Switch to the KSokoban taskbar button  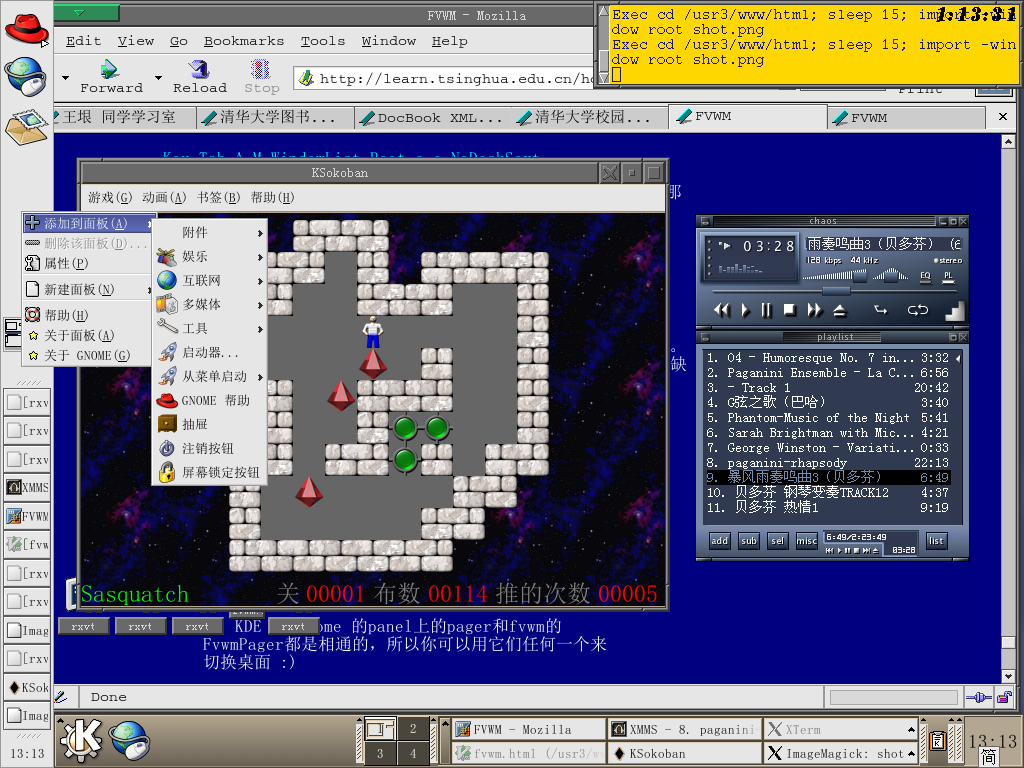[684, 754]
